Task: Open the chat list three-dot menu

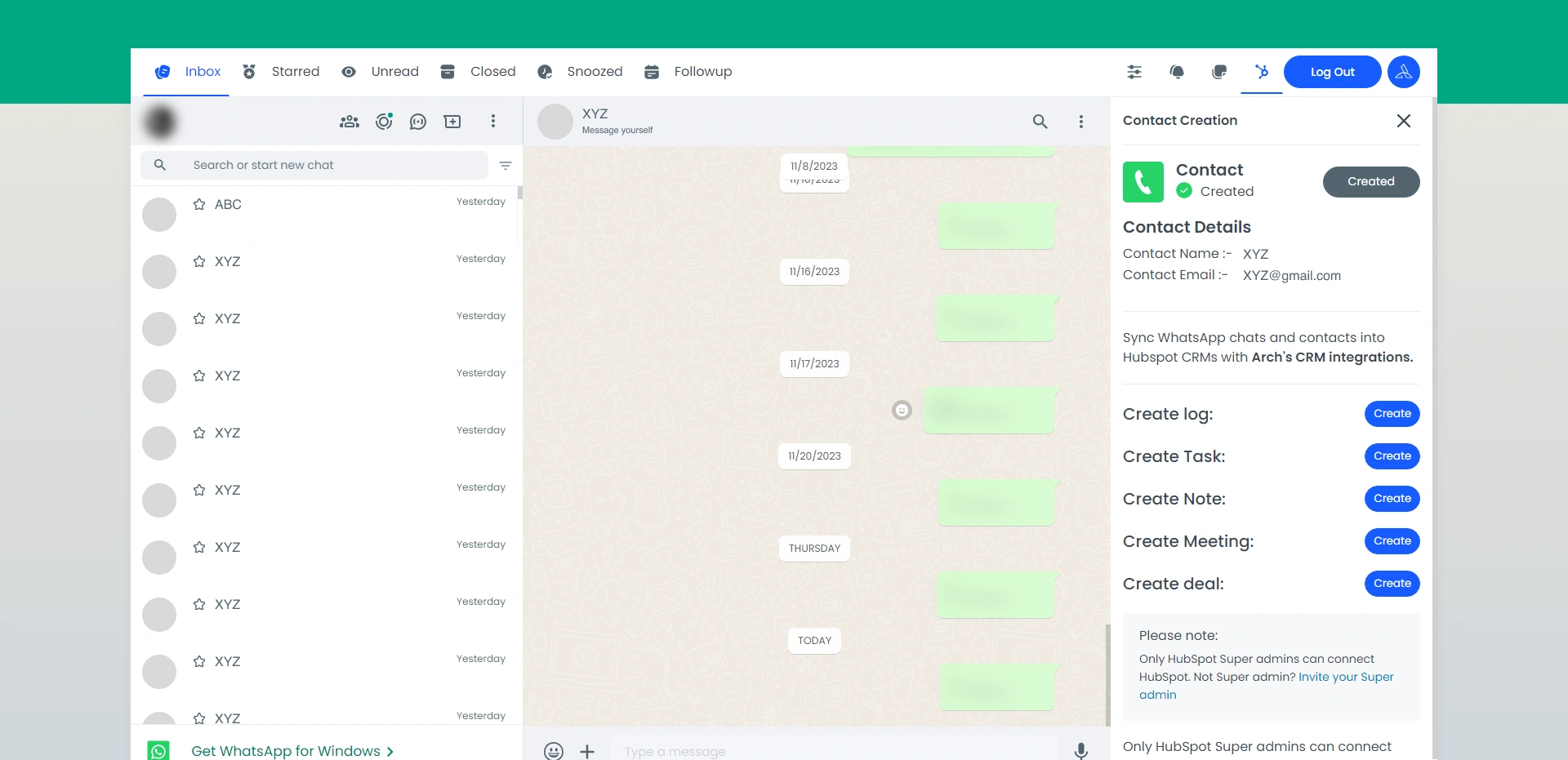Action: coord(493,122)
